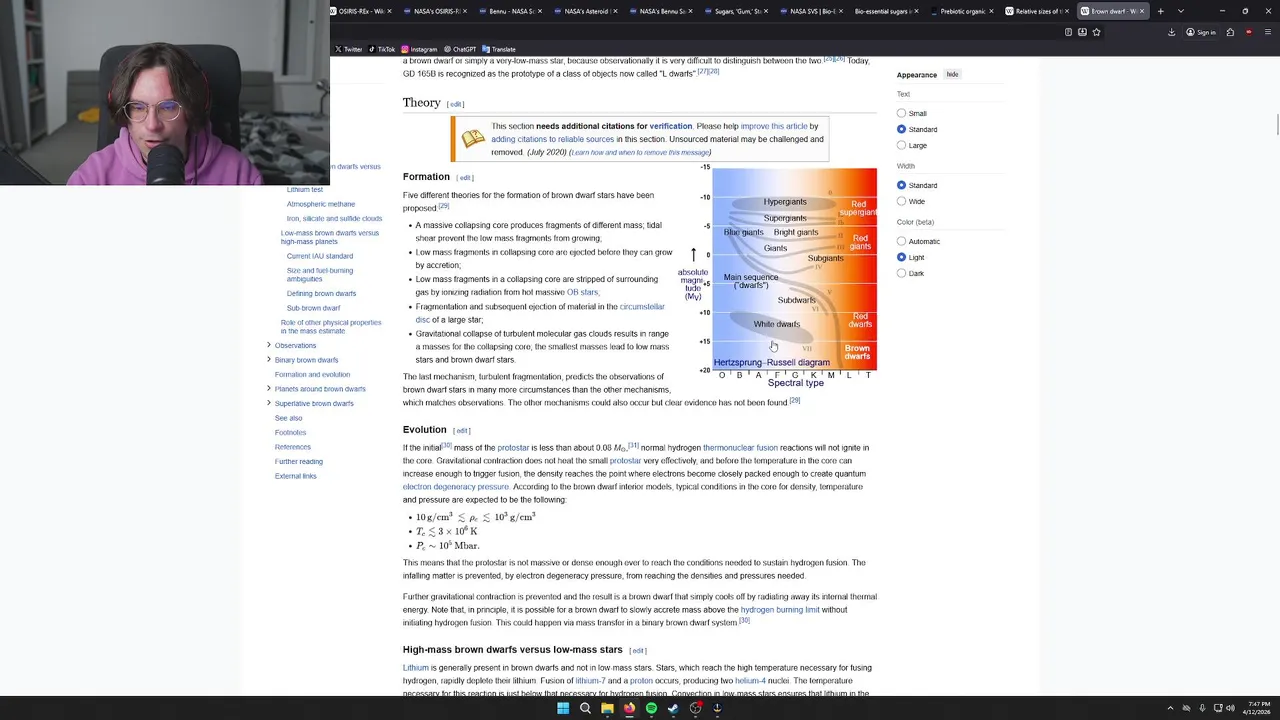Open the Translate bookmark

click(499, 49)
